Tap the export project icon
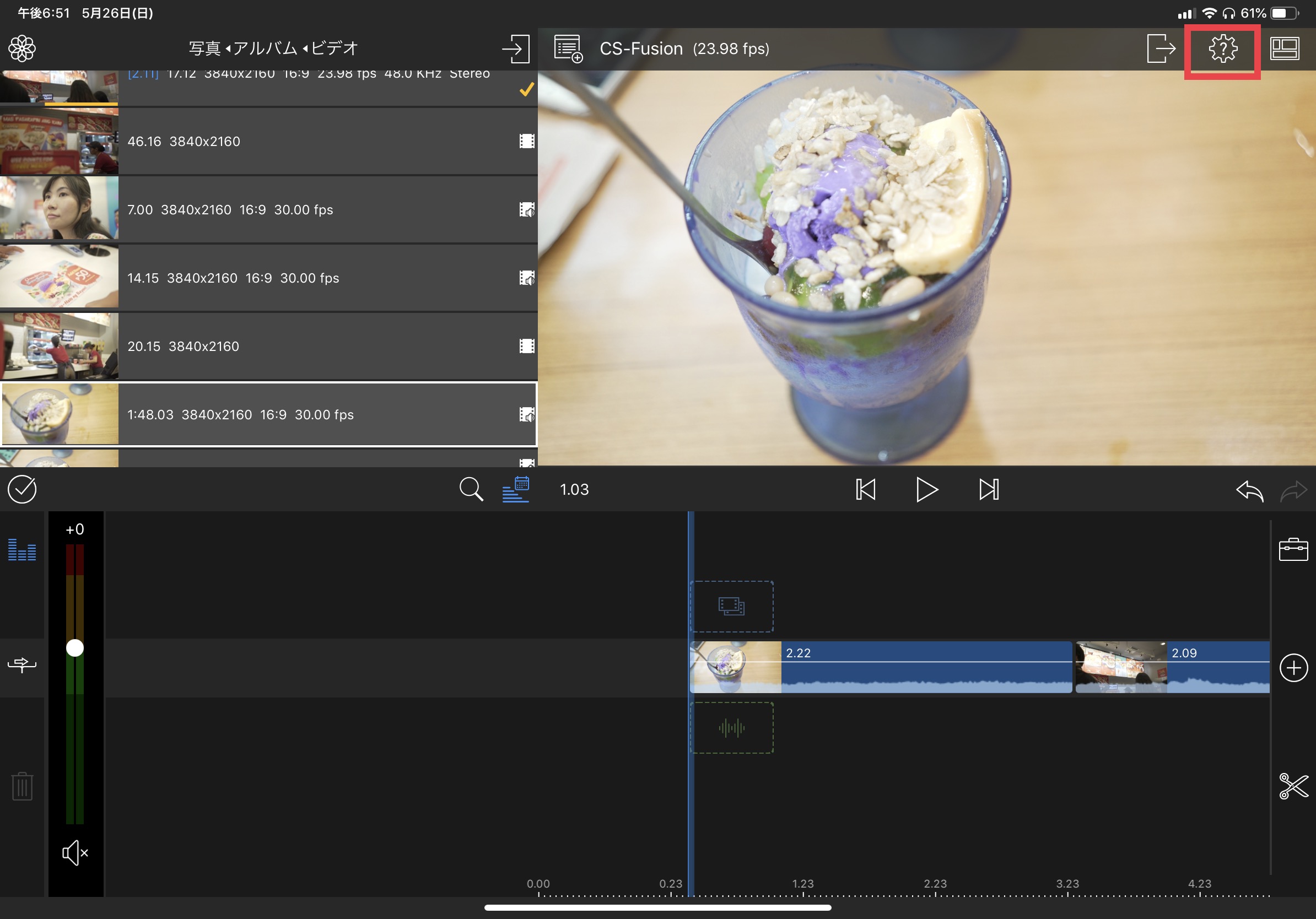 click(x=1161, y=48)
